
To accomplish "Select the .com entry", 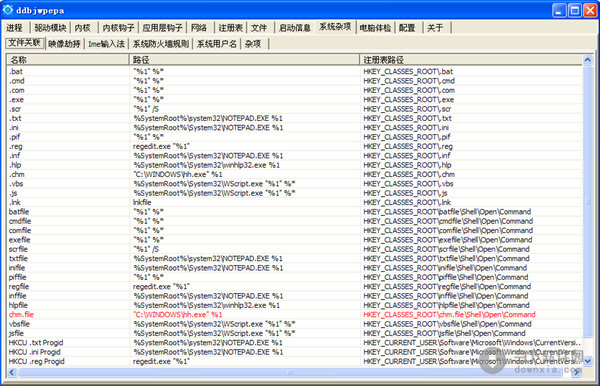I will pos(295,90).
